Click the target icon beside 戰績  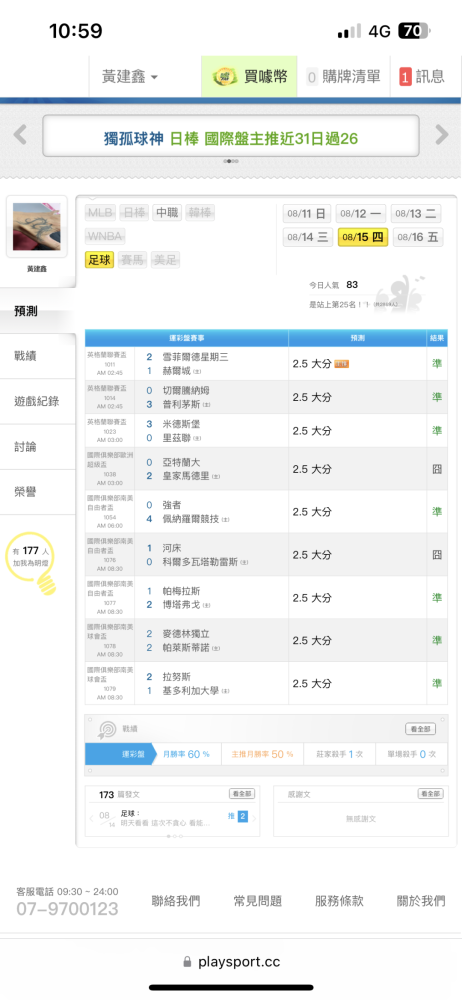[105, 729]
